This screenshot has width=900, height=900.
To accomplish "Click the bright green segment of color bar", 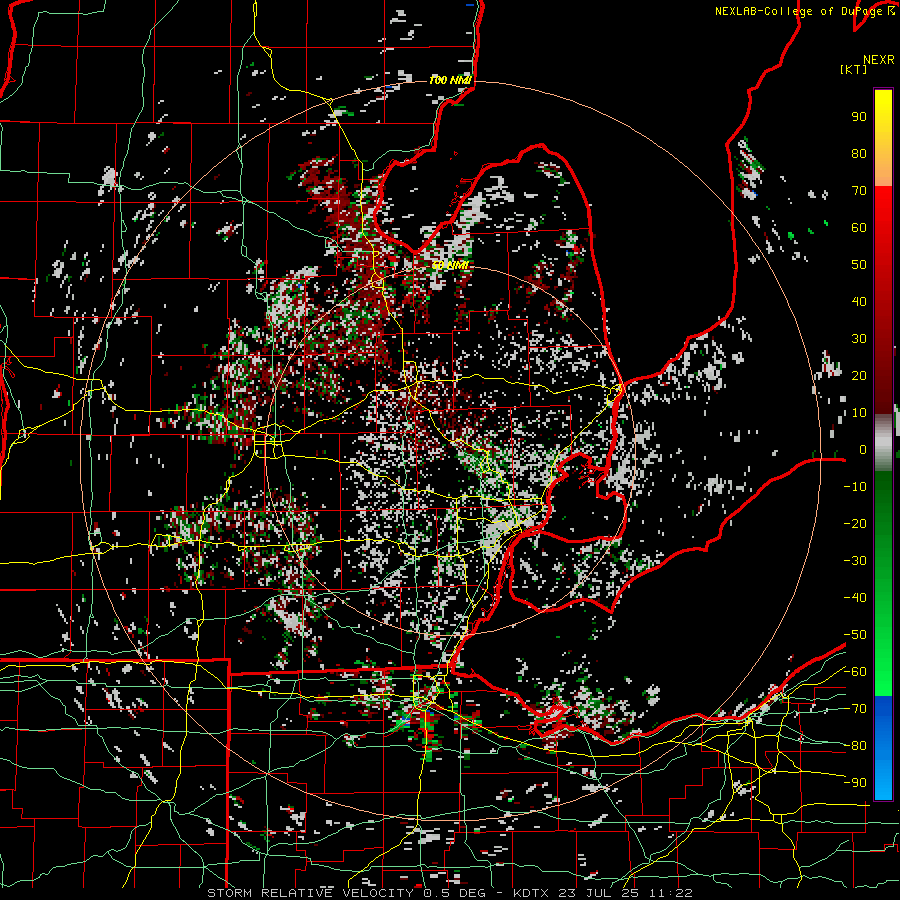I will tap(883, 643).
